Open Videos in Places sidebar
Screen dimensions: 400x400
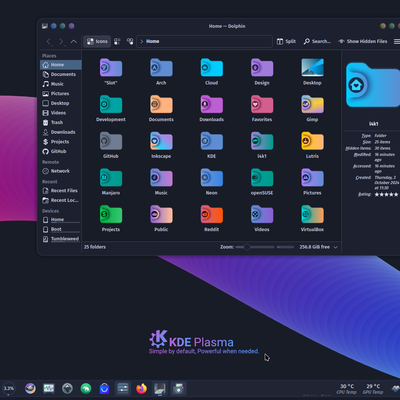61,113
